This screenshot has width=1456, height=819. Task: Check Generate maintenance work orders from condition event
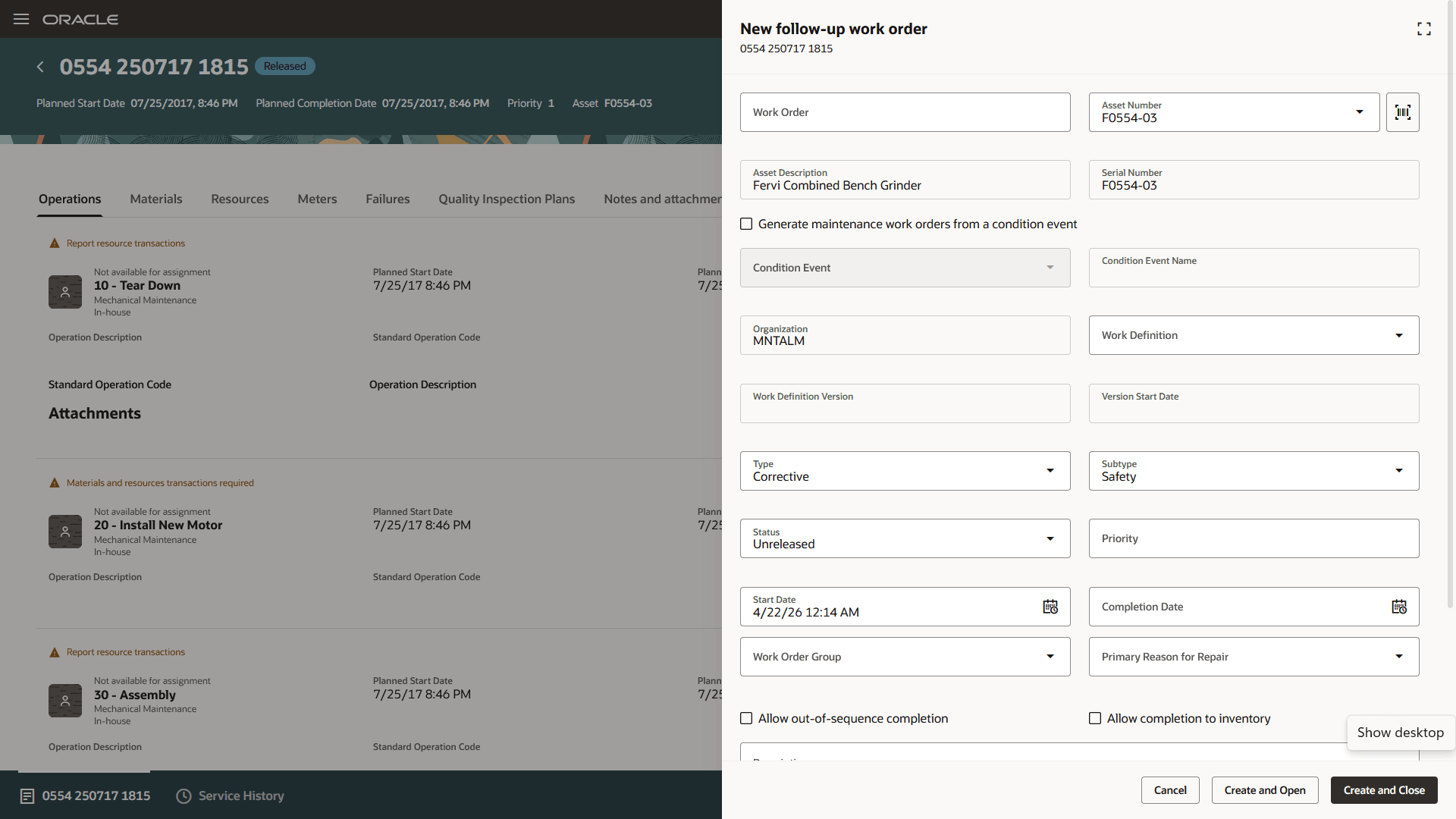[746, 224]
